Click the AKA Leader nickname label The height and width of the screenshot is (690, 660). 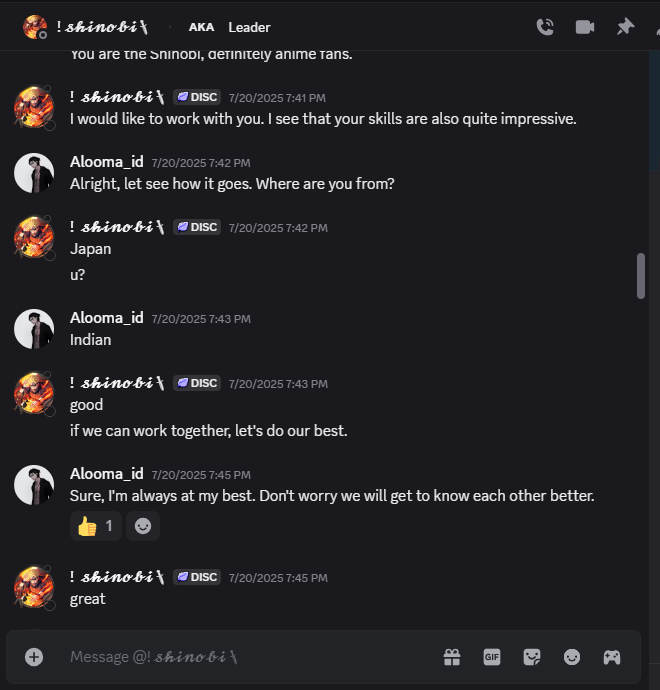[230, 27]
